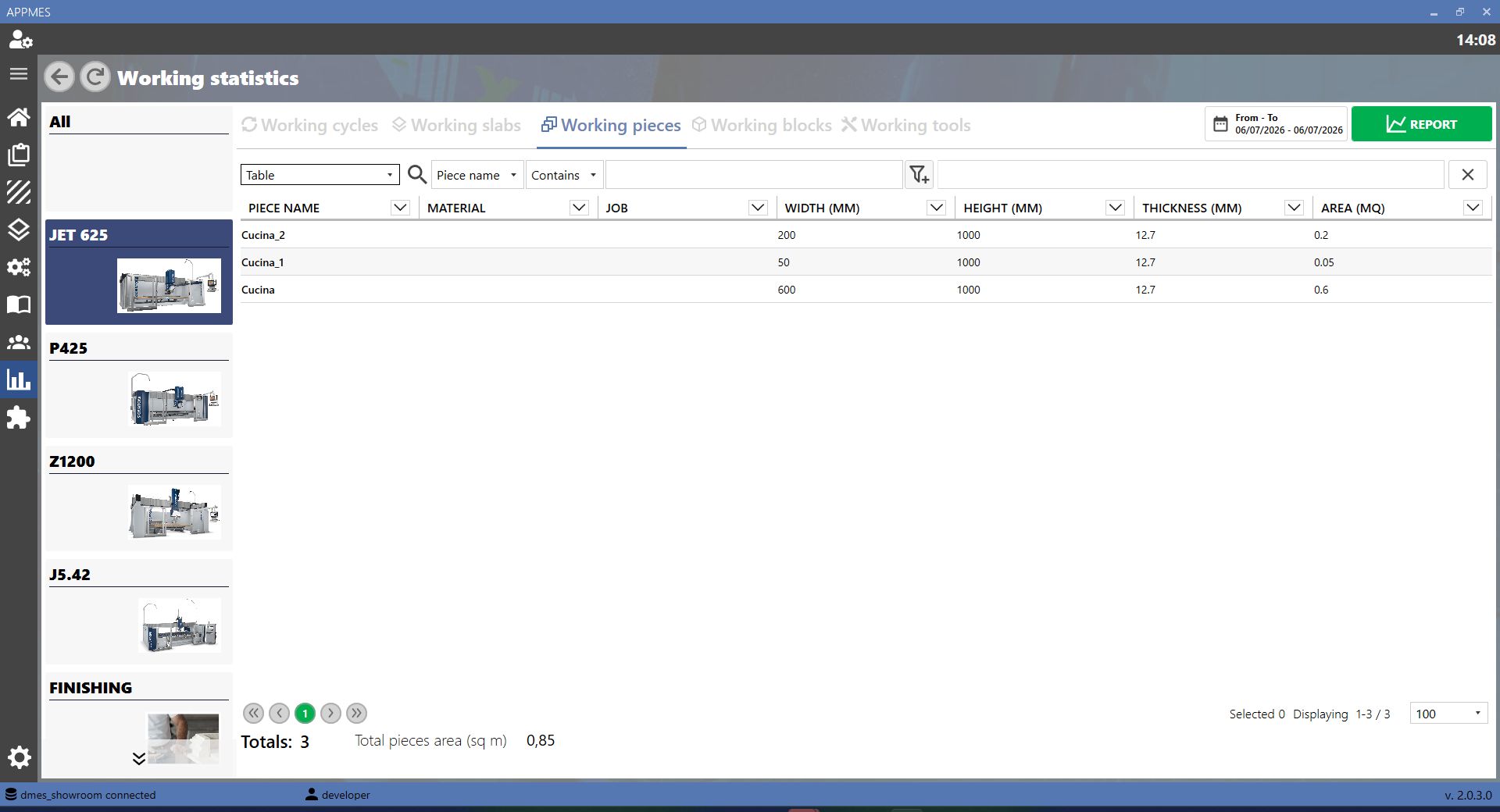Screen dimensions: 1500x812
Task: Open the diagonal stripes sidebar icon
Action: click(19, 192)
